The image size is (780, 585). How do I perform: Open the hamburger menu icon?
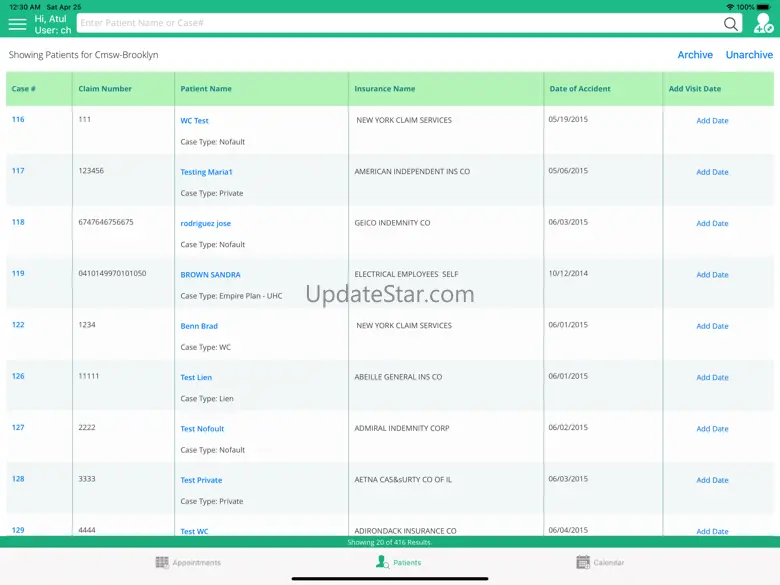(x=17, y=24)
